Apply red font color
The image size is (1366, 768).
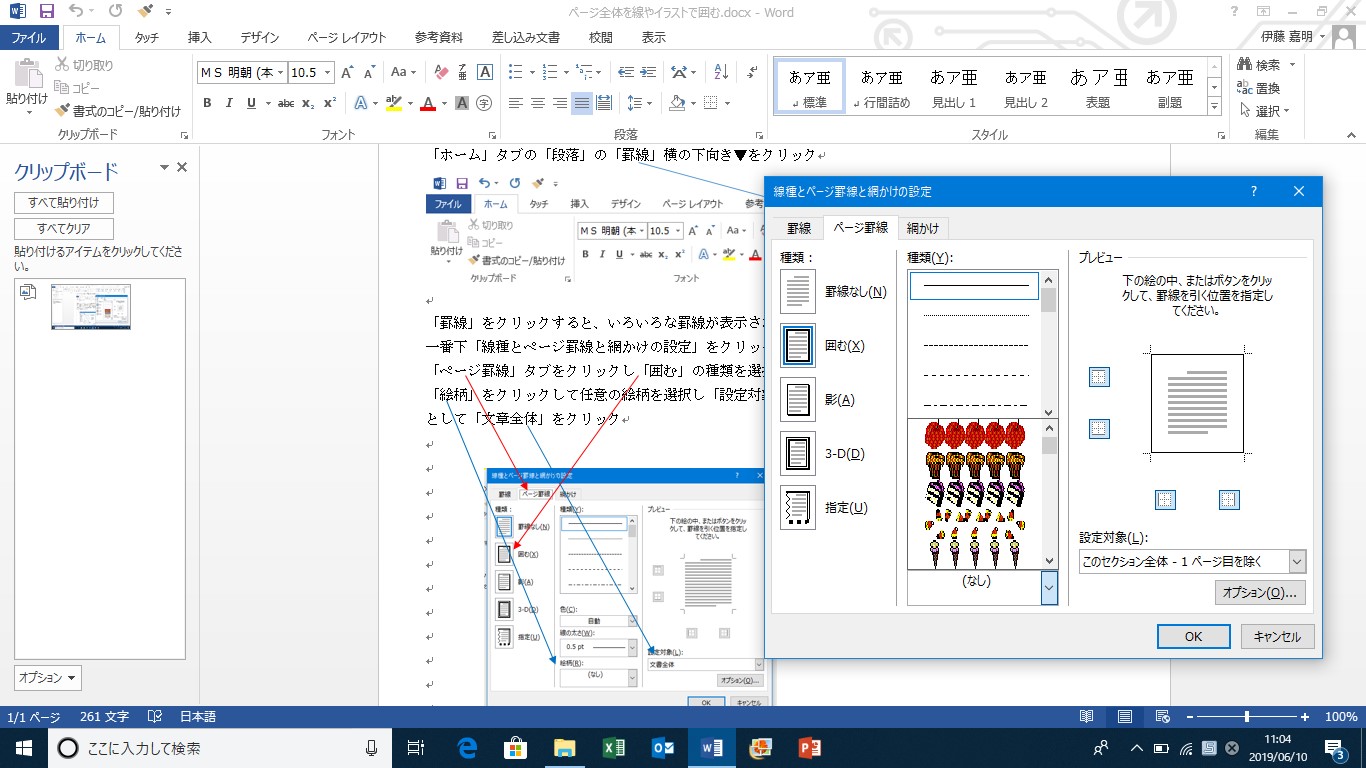428,103
